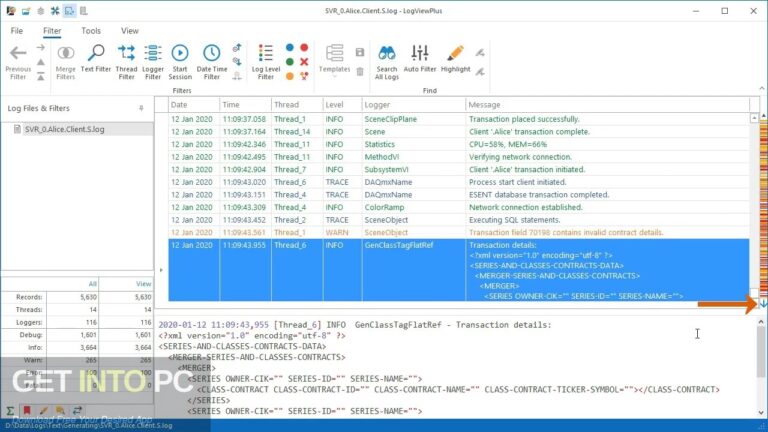Select row 'Verifying network connection.'
The height and width of the screenshot is (432, 768).
point(459,157)
